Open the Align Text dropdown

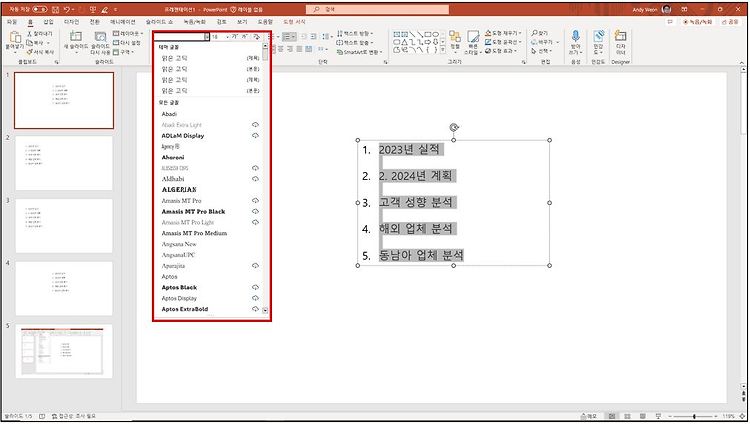(355, 43)
